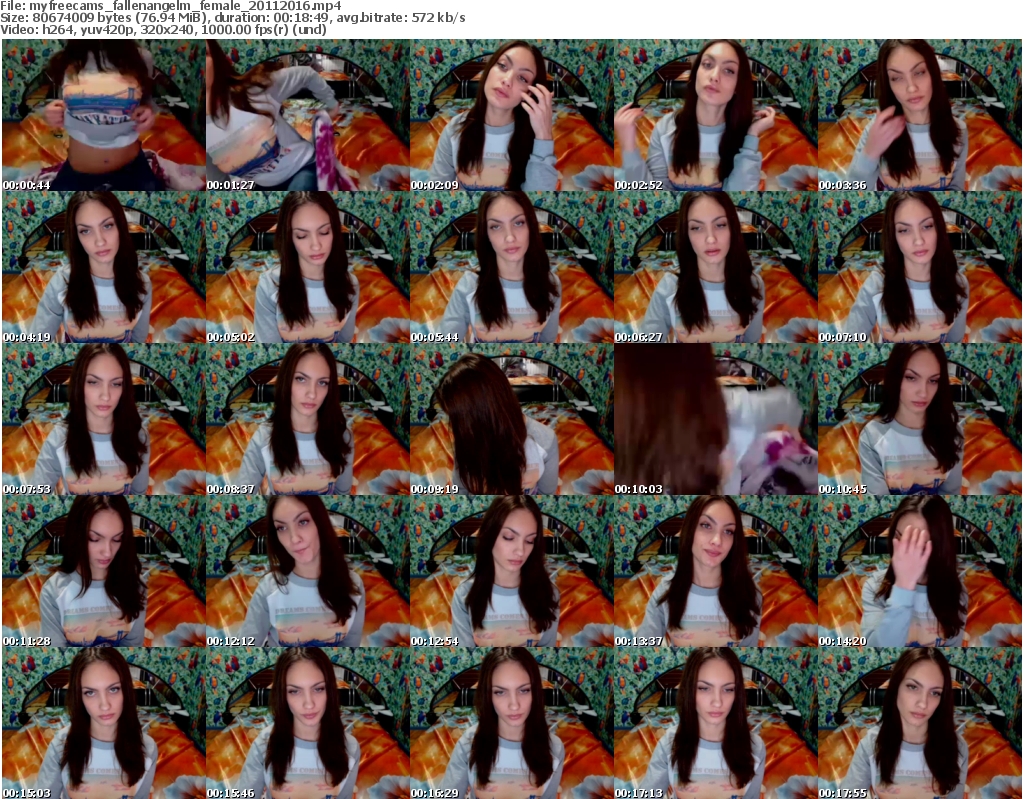Click the thumbnail timestamped 00:15:03

pos(104,723)
